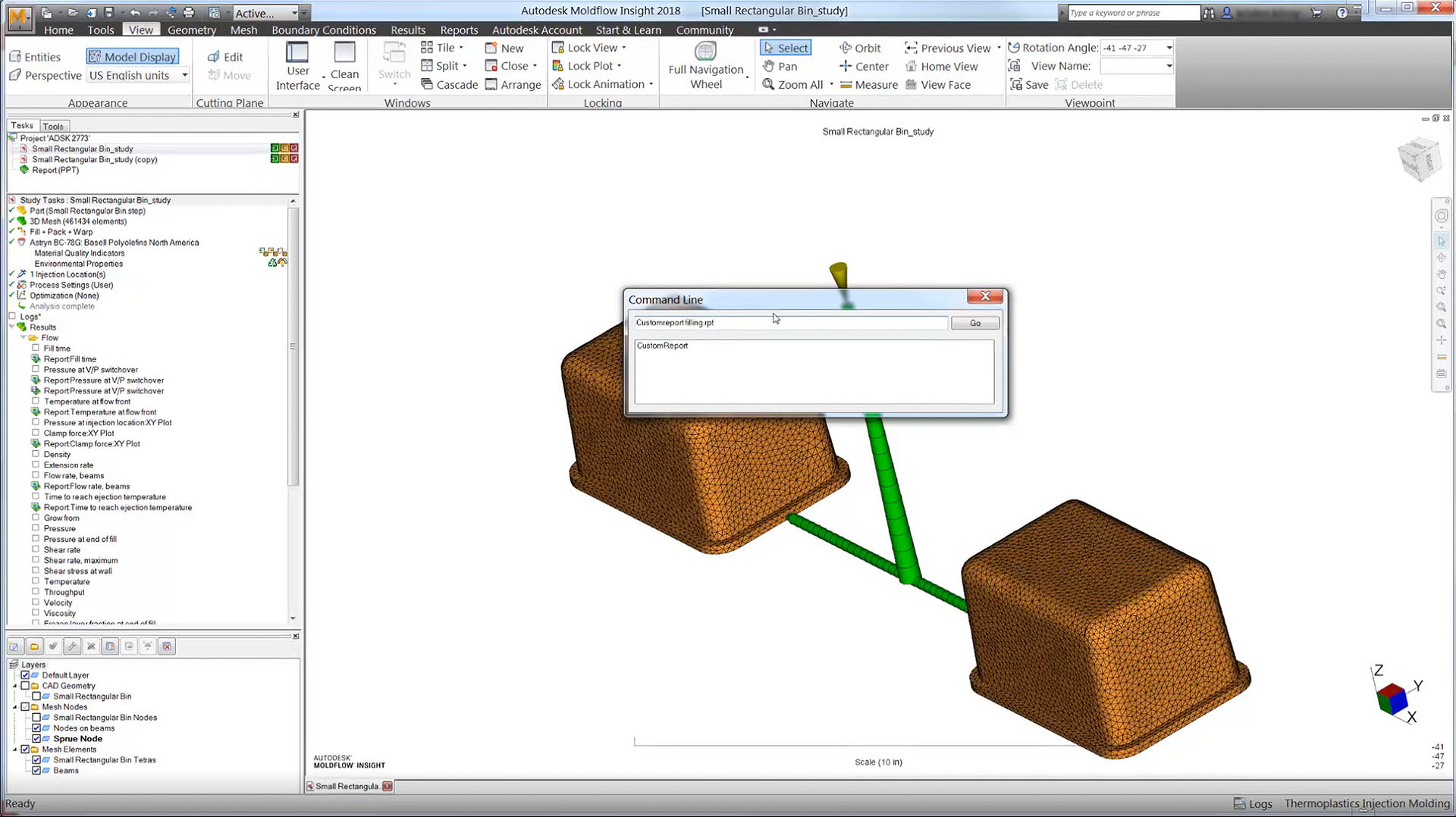1456x817 pixels.
Task: Click the Logs button in status bar
Action: click(x=1253, y=804)
